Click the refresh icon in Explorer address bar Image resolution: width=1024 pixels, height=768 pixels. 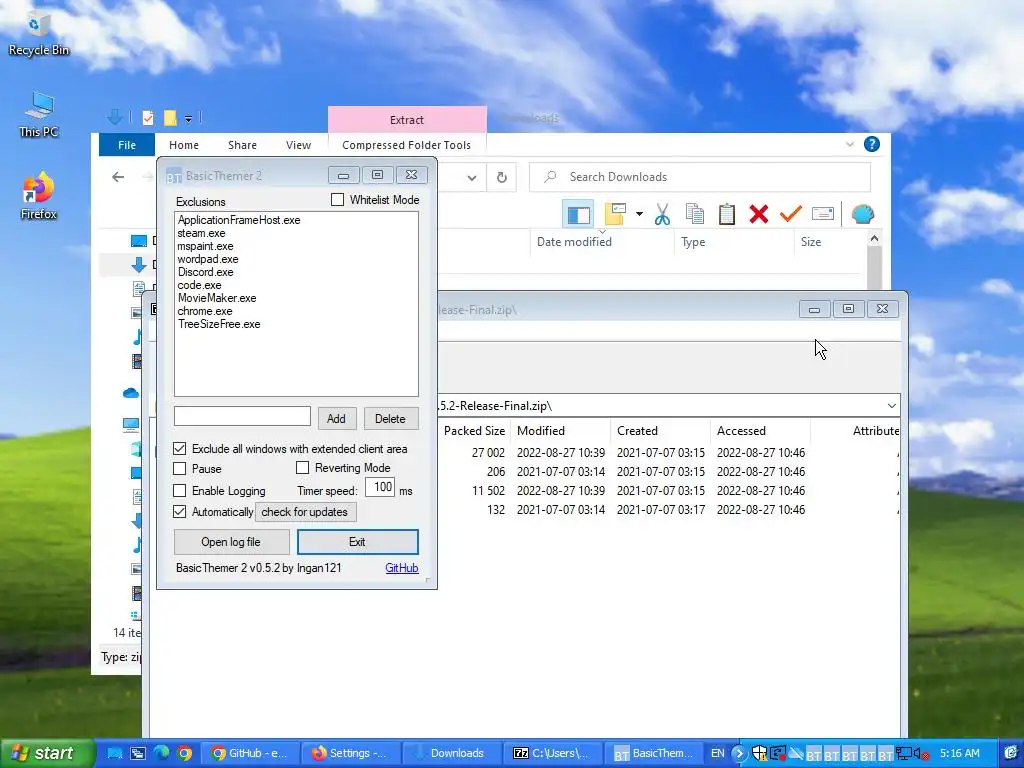click(x=502, y=178)
